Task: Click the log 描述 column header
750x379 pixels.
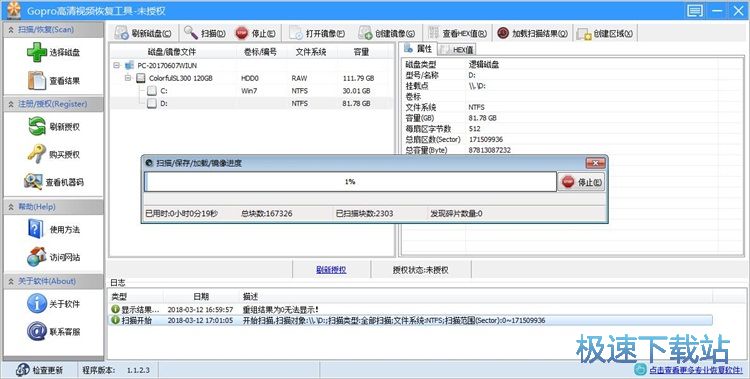Action: click(x=476, y=297)
